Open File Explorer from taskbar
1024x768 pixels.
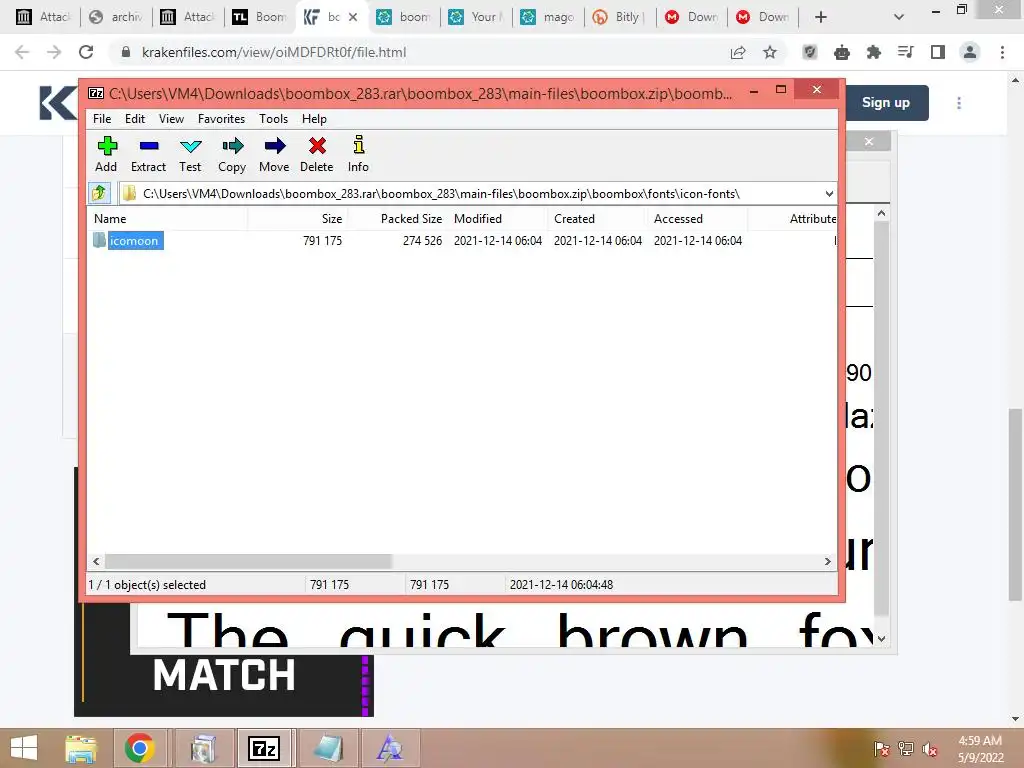(x=81, y=748)
